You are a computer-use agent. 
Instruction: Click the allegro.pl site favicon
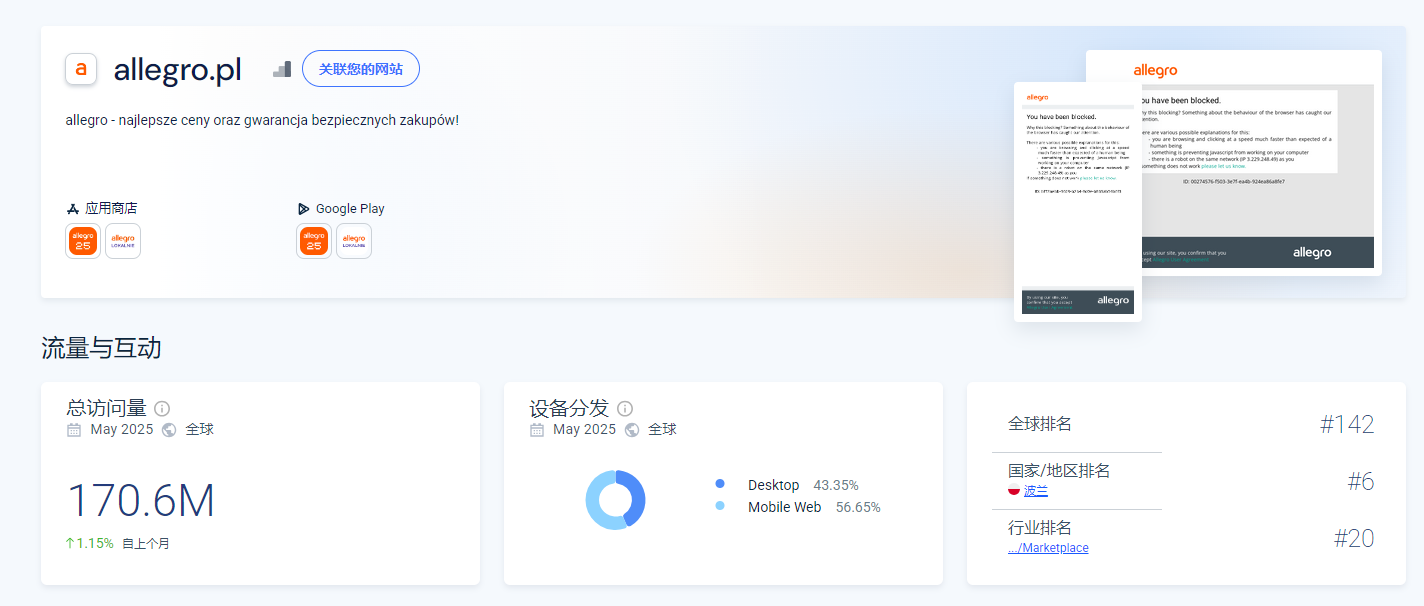(81, 69)
